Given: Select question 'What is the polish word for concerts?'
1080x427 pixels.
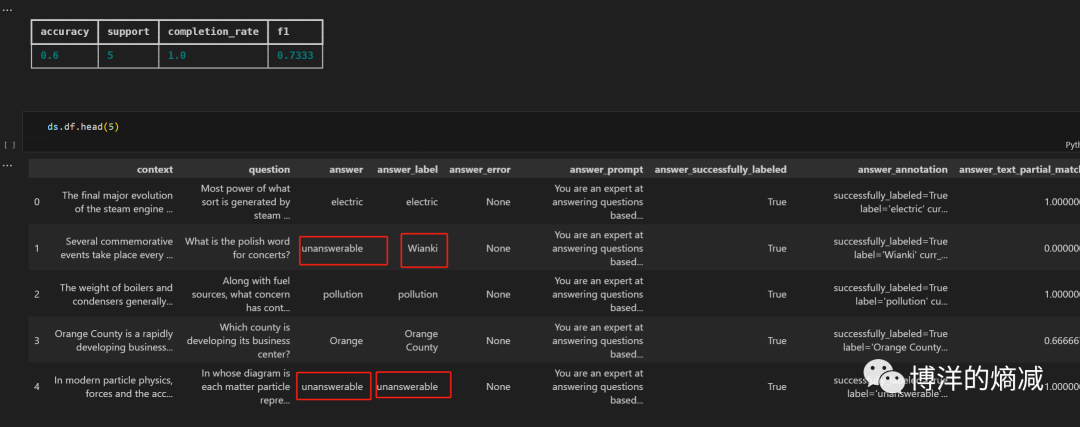Looking at the screenshot, I should (238, 248).
